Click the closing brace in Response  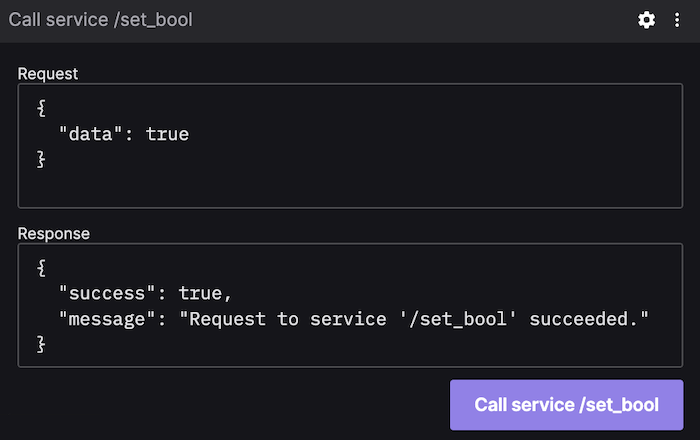[x=41, y=343]
